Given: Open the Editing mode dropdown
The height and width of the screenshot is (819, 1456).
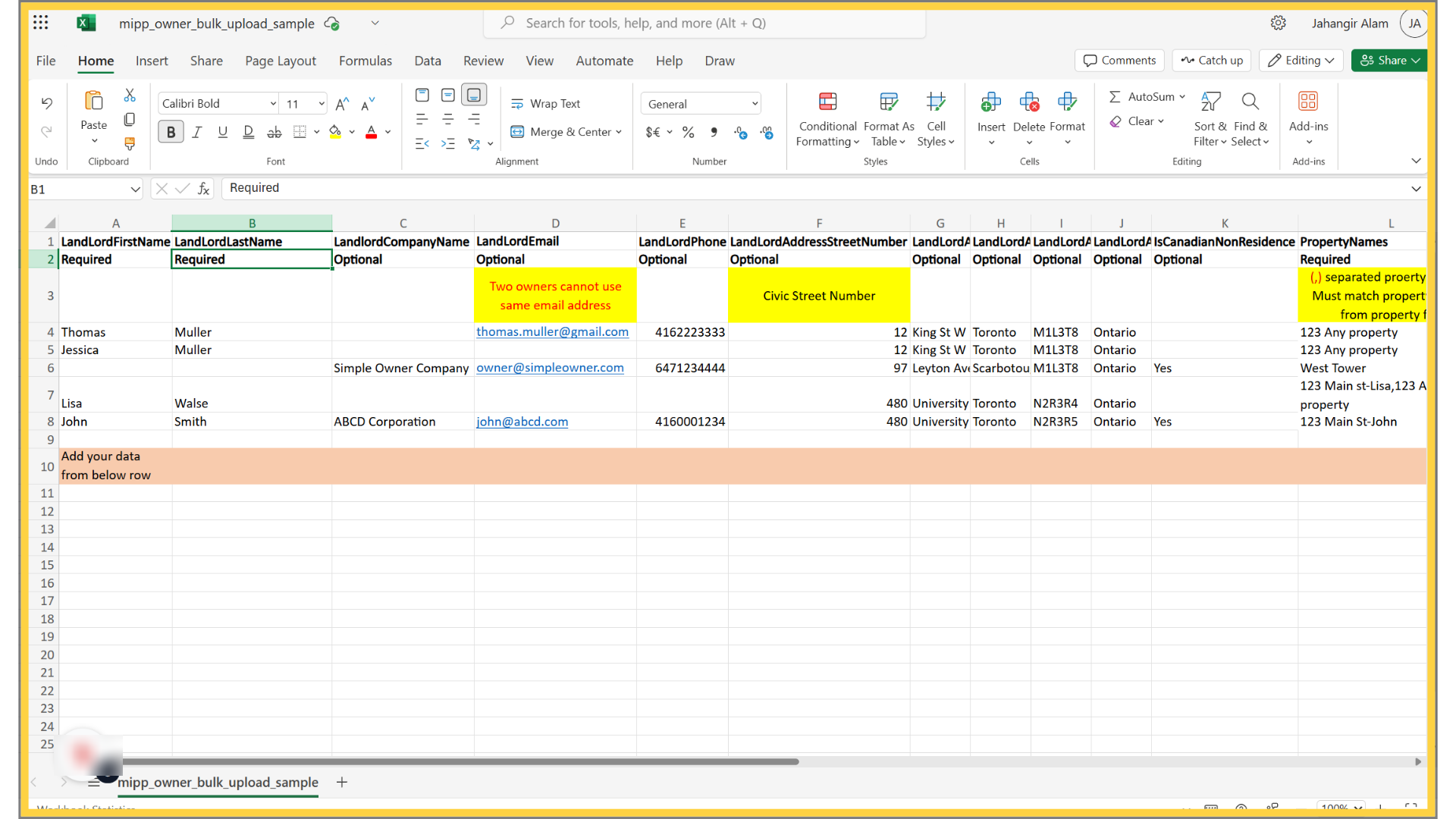Looking at the screenshot, I should pos(1301,61).
